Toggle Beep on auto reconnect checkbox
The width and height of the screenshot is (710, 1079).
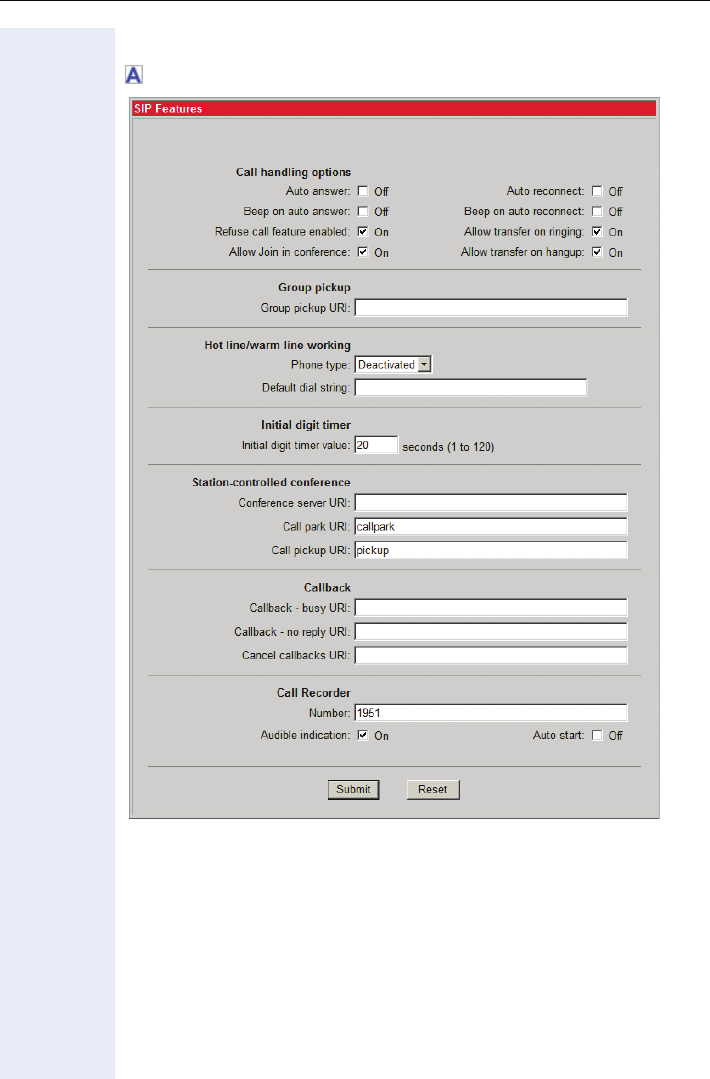[597, 211]
